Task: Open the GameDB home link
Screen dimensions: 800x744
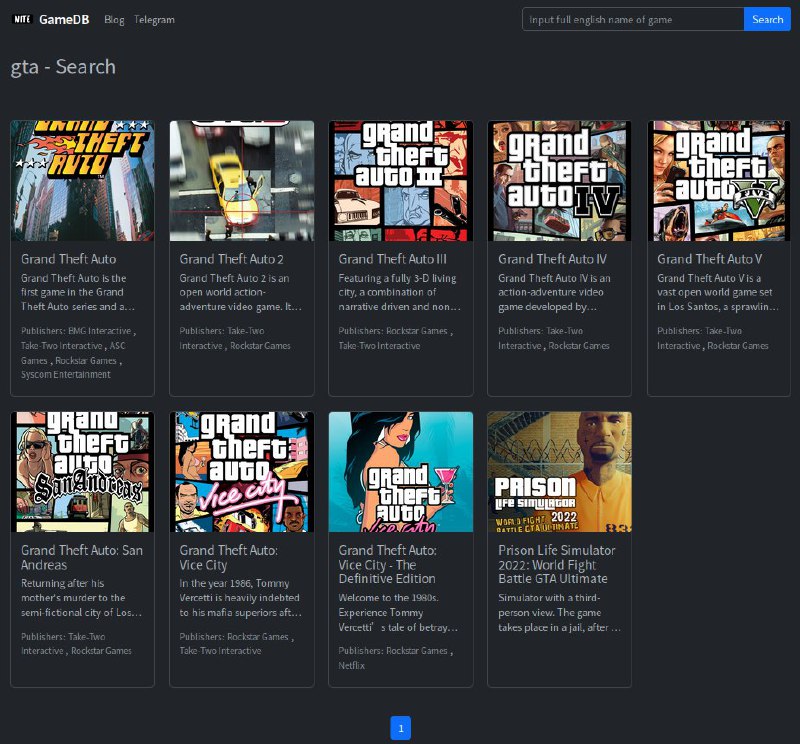Action: pos(64,19)
